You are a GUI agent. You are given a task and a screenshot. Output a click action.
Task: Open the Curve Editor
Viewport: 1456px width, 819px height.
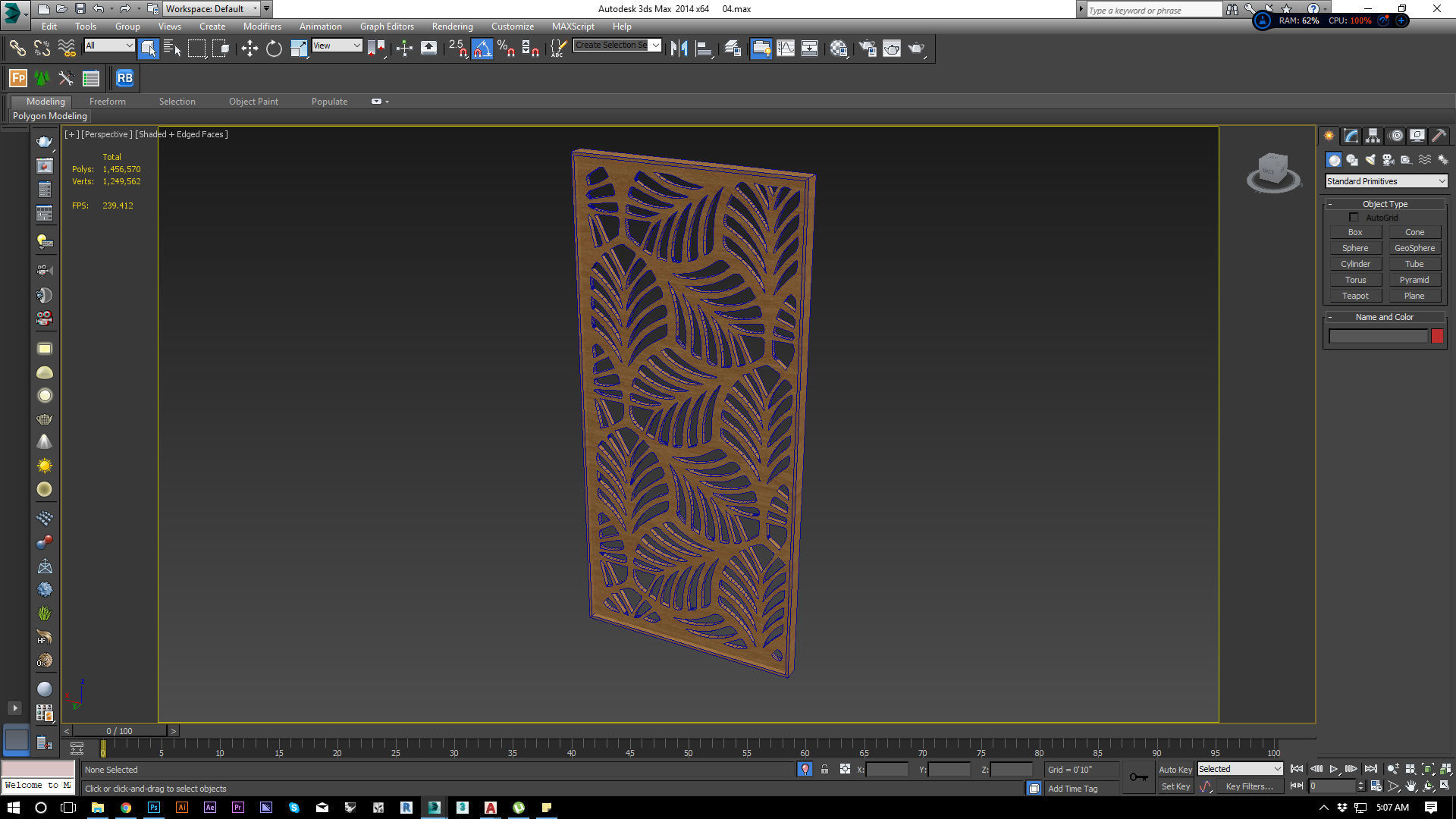tap(786, 49)
